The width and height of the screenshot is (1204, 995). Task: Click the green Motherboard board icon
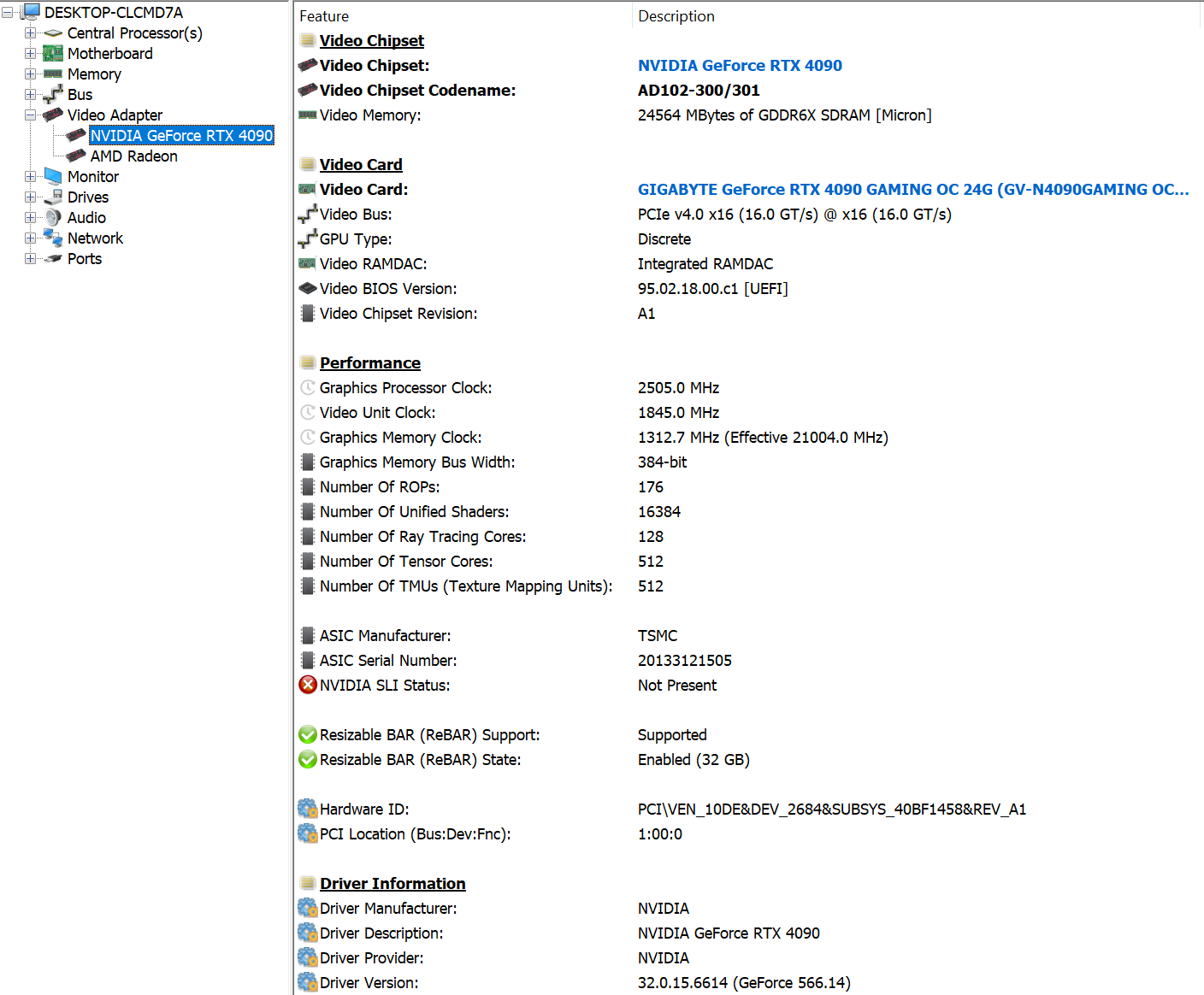53,54
